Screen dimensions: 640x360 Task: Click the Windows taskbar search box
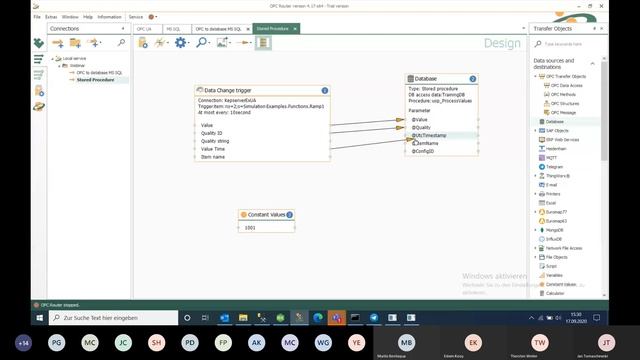point(113,318)
